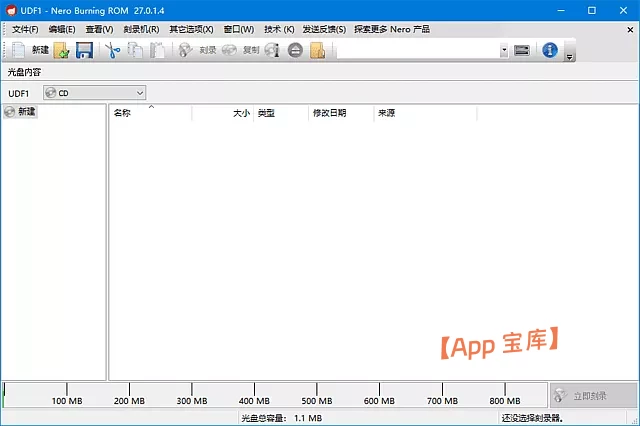Open the 刻录机(R) menu
This screenshot has height=426, width=640.
pos(141,29)
